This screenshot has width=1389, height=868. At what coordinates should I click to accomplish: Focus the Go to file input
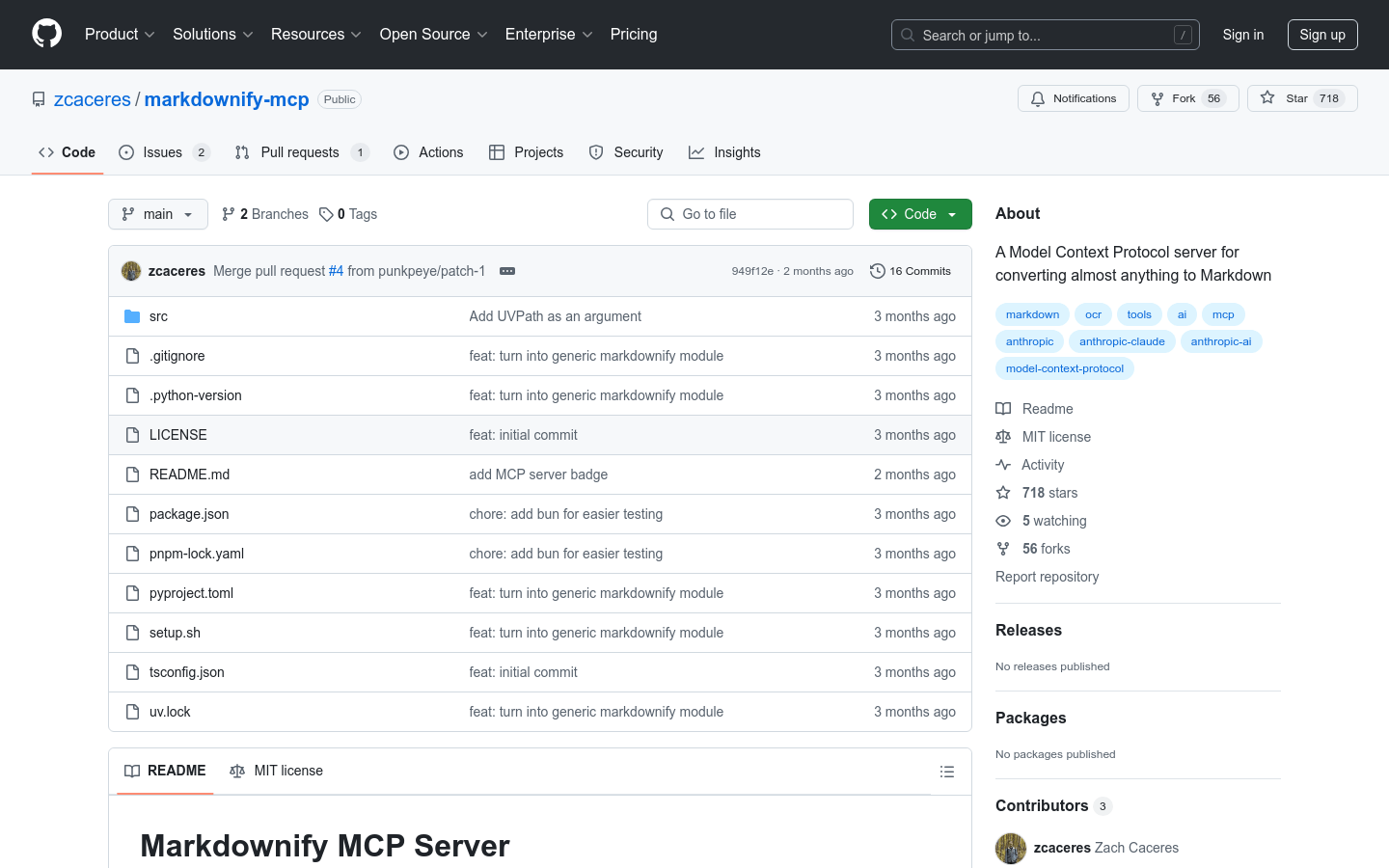pos(750,214)
